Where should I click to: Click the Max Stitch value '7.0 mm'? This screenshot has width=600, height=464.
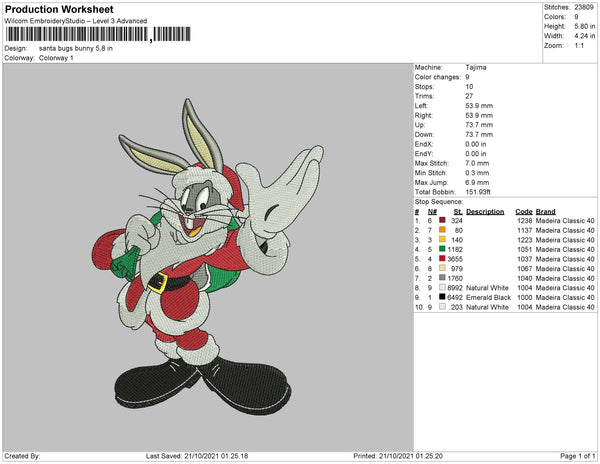477,163
